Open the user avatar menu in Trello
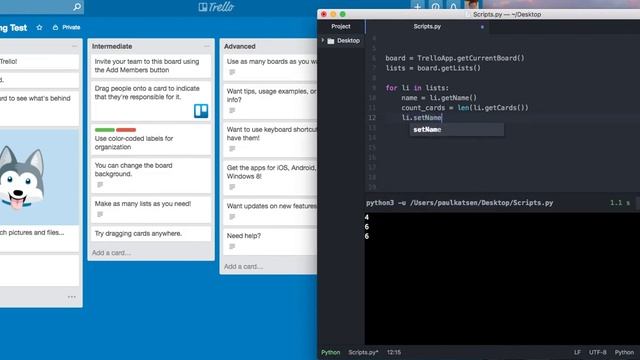Image resolution: width=640 pixels, height=360 pixels. coord(471,5)
